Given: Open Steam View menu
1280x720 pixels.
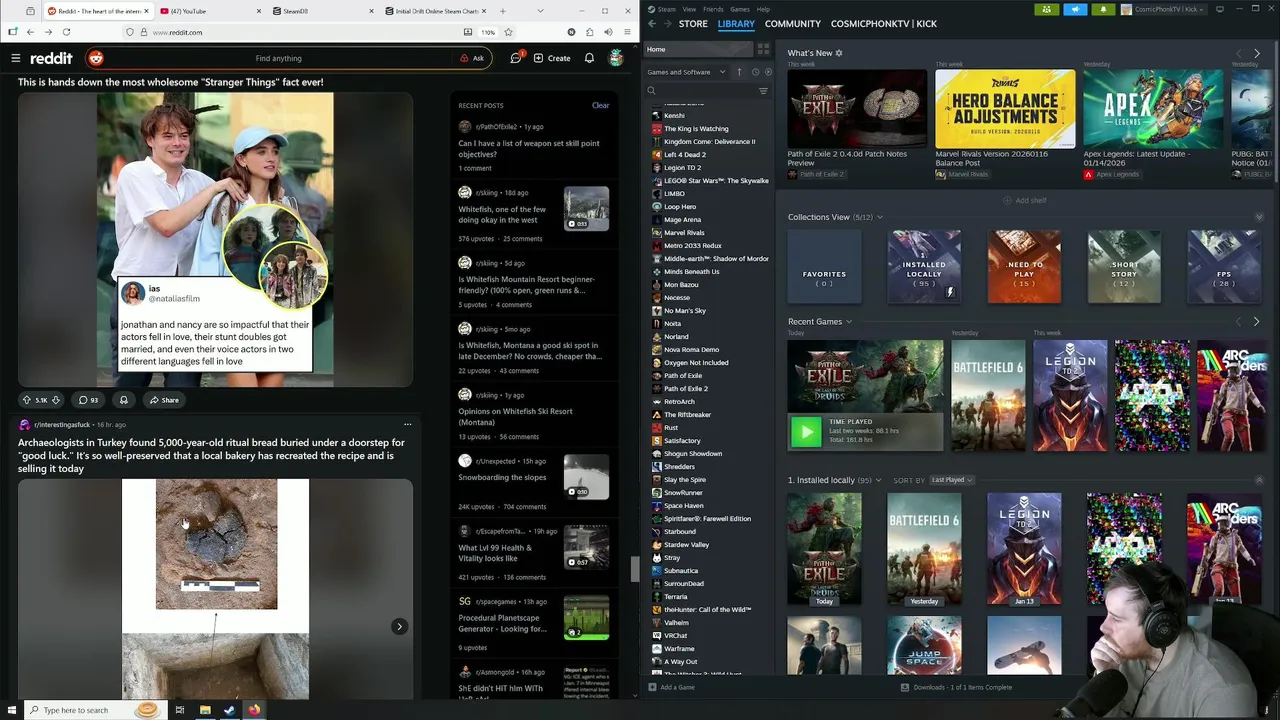Looking at the screenshot, I should pyautogui.click(x=689, y=9).
